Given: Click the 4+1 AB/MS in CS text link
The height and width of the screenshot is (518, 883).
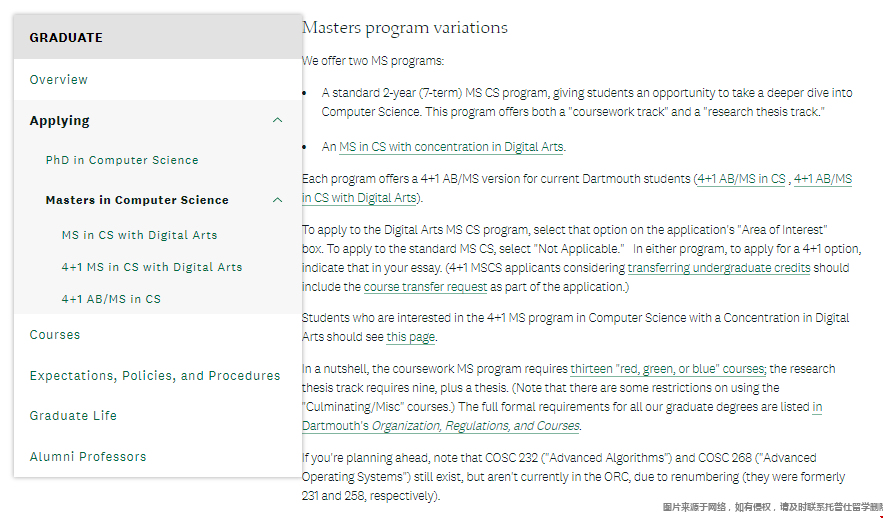Looking at the screenshot, I should (741, 179).
